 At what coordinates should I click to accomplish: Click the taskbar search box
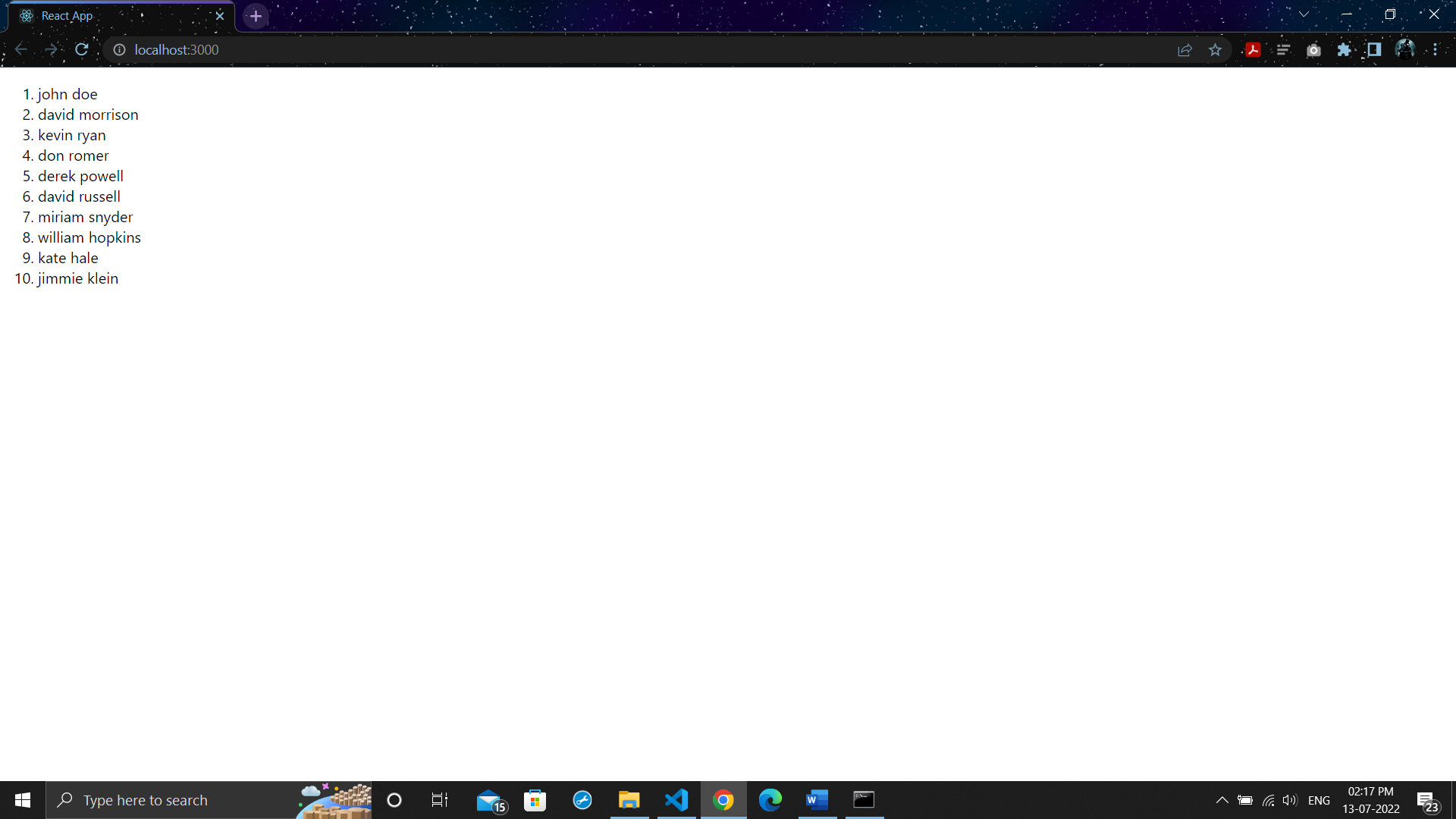point(209,800)
